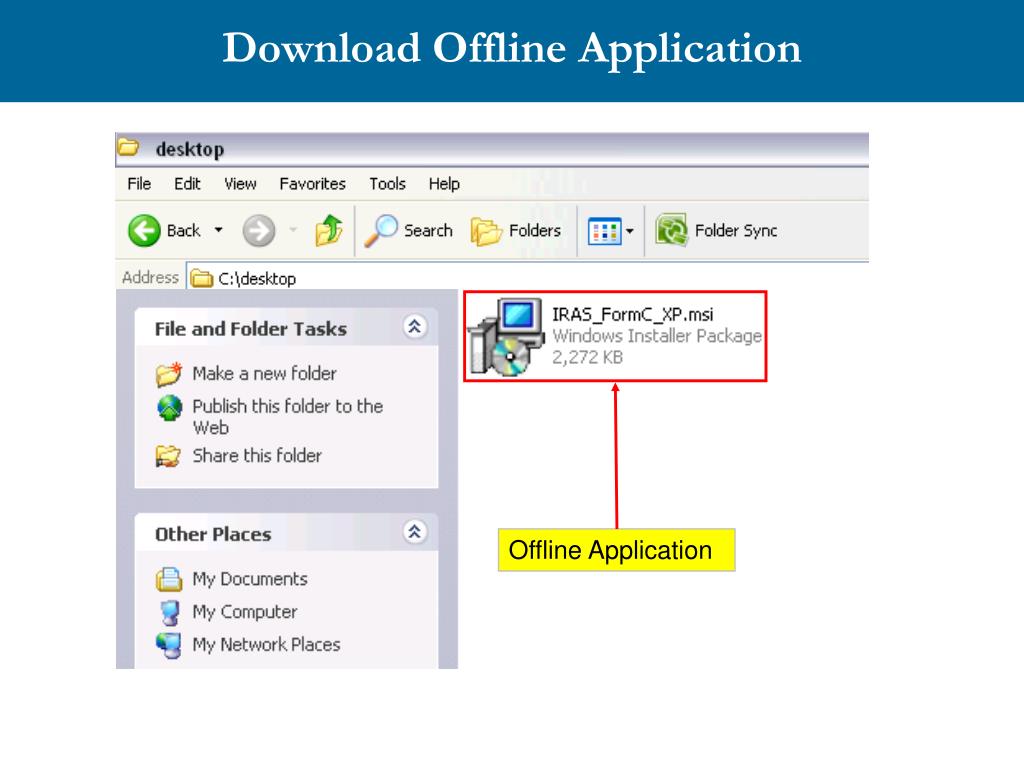Image resolution: width=1024 pixels, height=768 pixels.
Task: Click the Search toolbar label
Action: pyautogui.click(x=428, y=231)
